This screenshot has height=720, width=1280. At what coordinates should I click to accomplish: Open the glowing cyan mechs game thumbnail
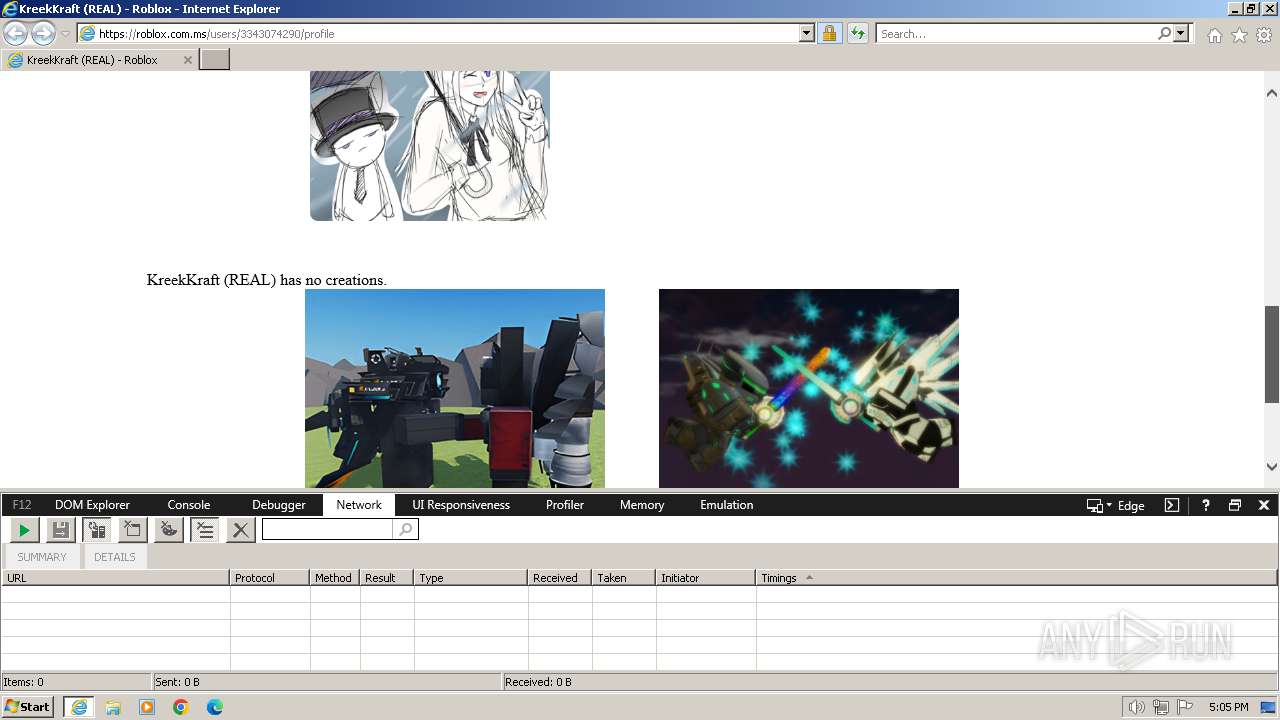809,388
